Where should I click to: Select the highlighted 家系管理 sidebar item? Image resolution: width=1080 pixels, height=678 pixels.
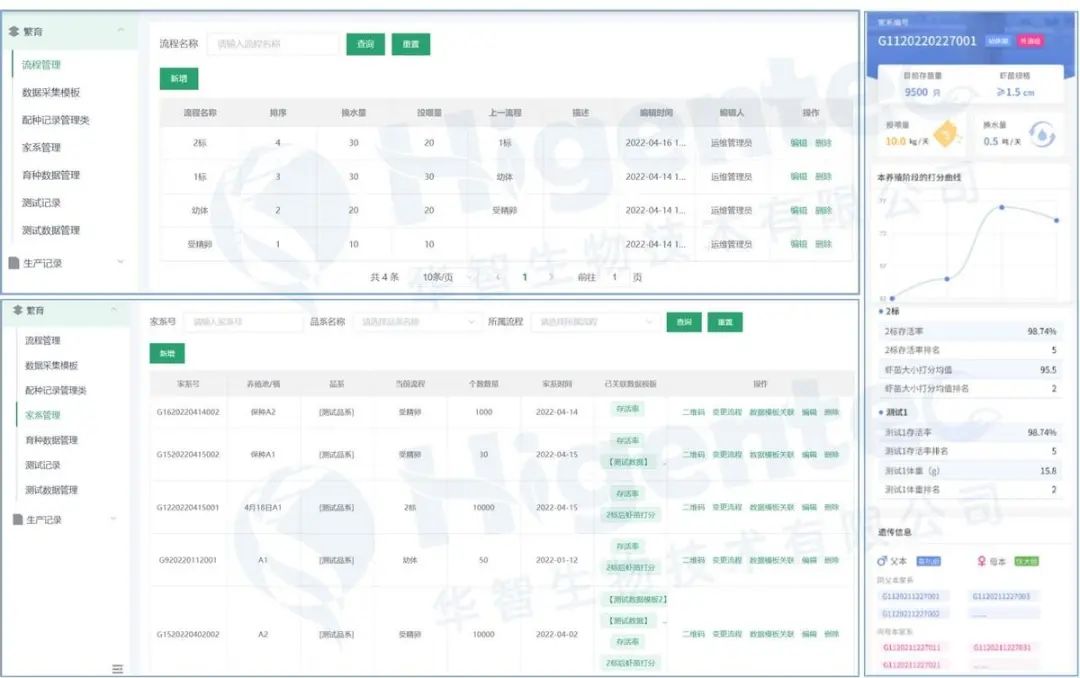[x=43, y=415]
